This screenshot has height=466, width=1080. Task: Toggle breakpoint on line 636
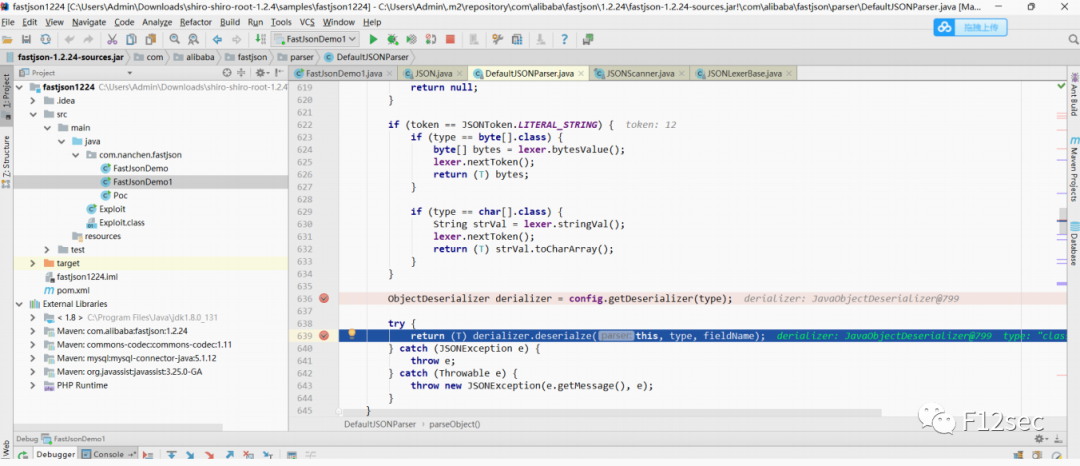tap(324, 298)
